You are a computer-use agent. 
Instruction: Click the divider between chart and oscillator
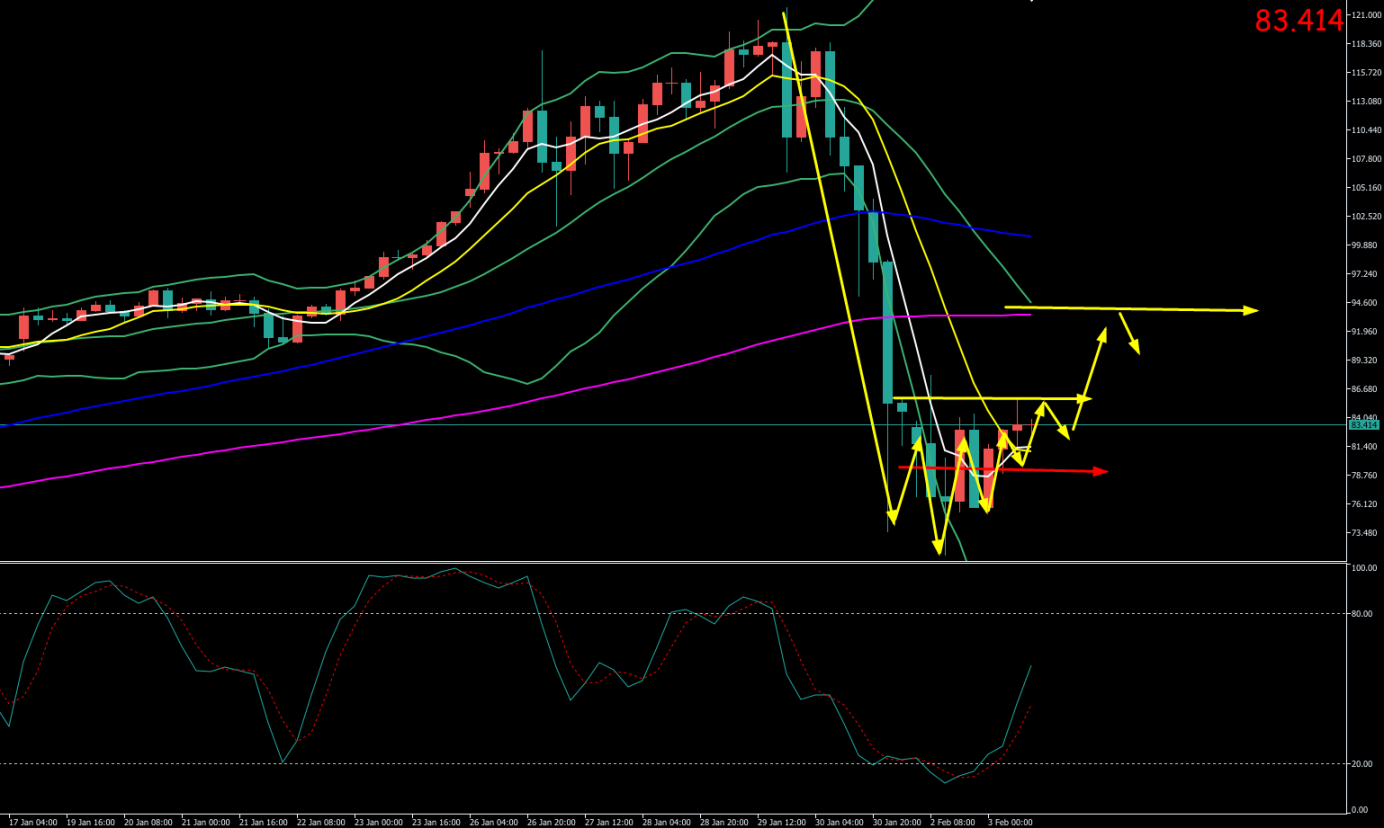[670, 562]
